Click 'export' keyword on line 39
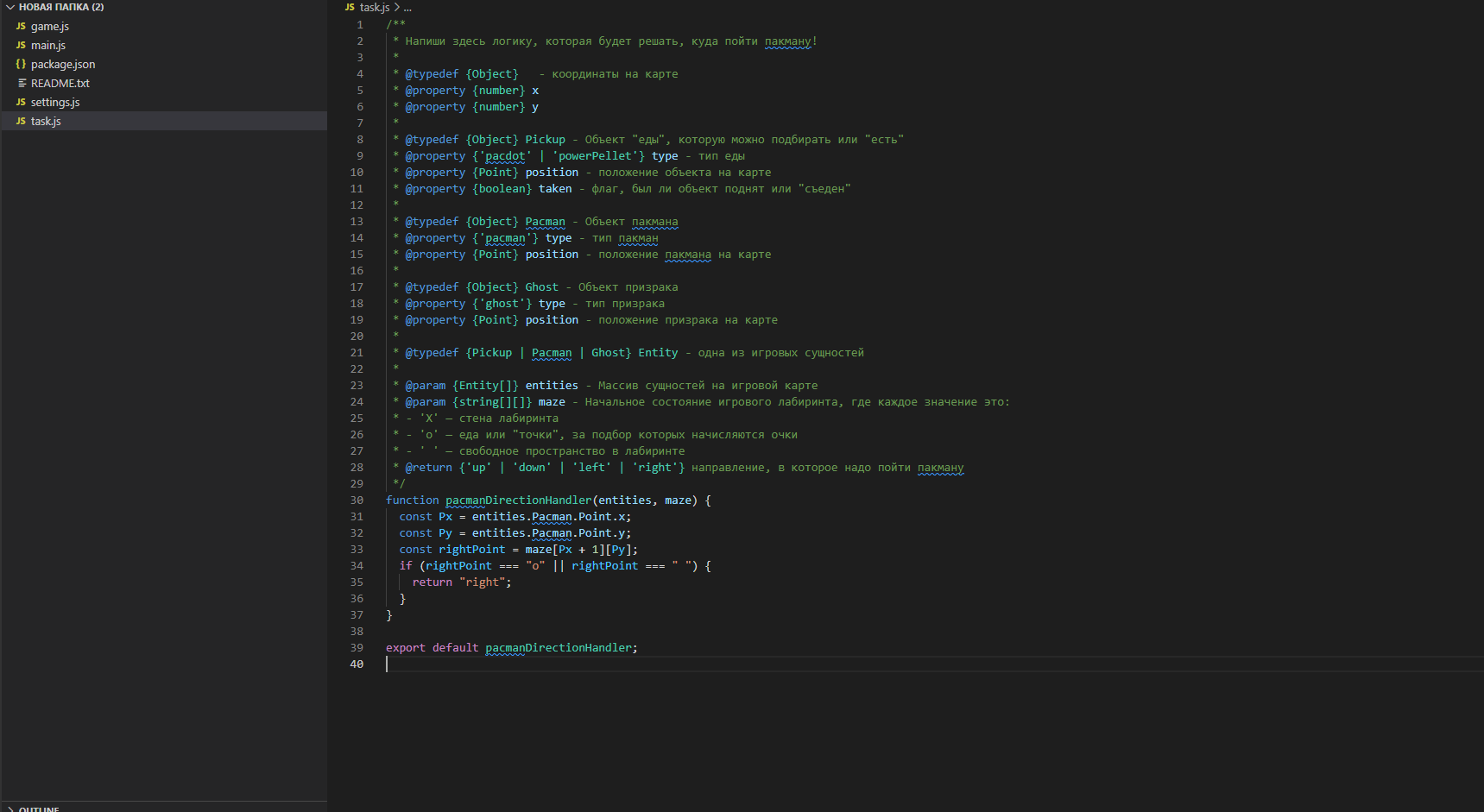This screenshot has width=1484, height=812. (406, 648)
